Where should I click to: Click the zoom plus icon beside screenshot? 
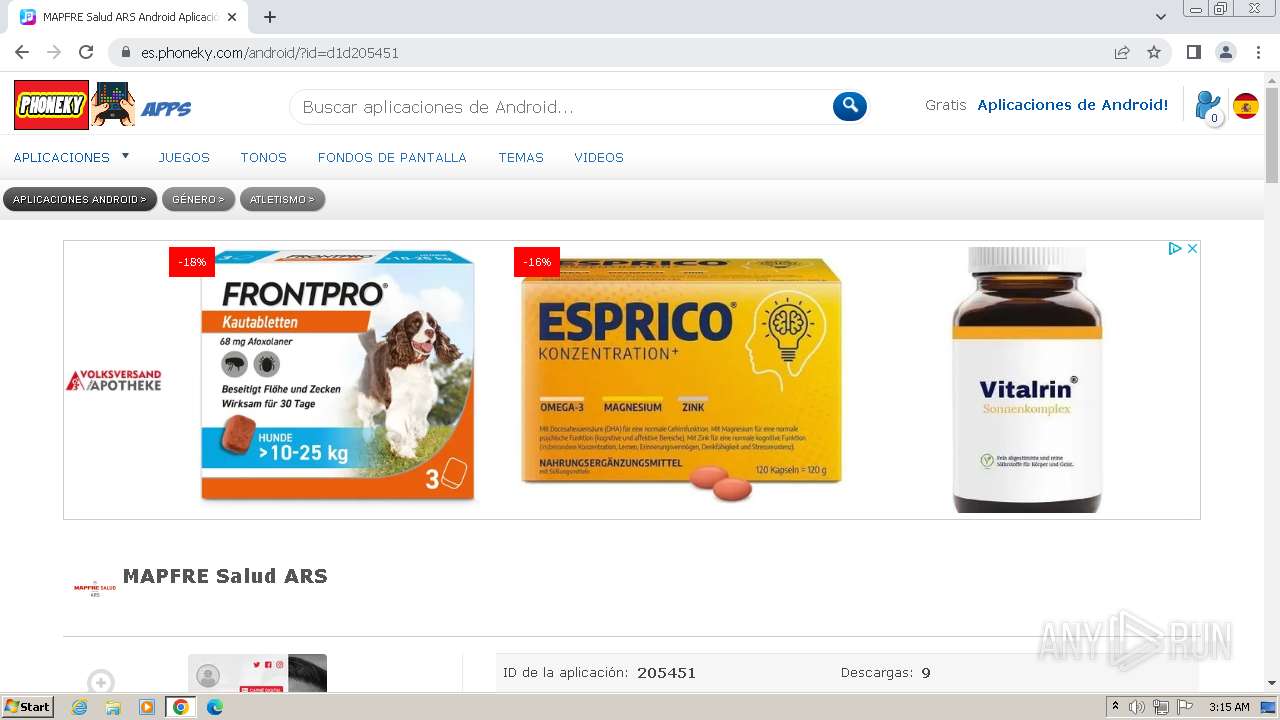[100, 682]
